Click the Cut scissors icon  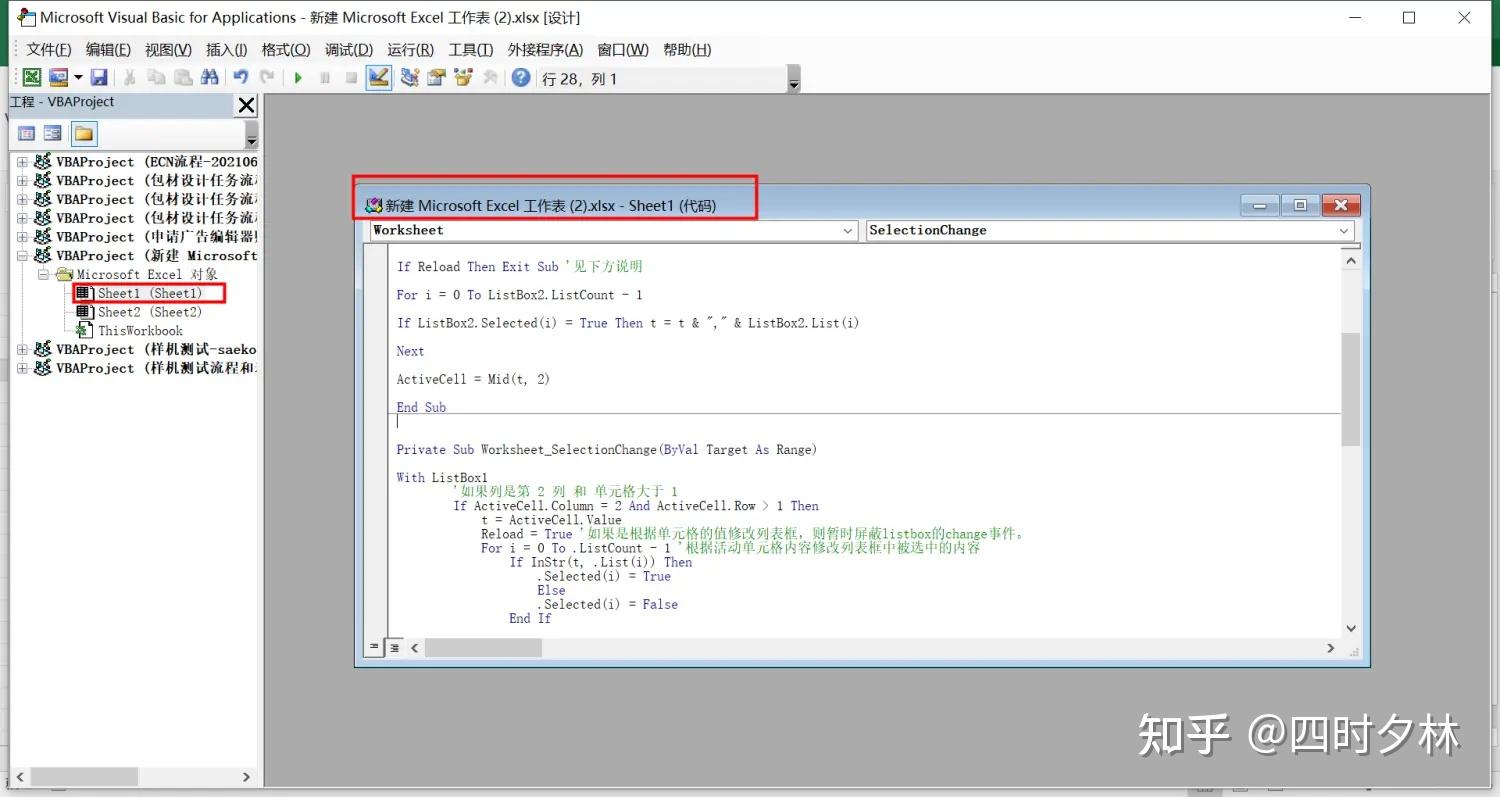[x=130, y=78]
